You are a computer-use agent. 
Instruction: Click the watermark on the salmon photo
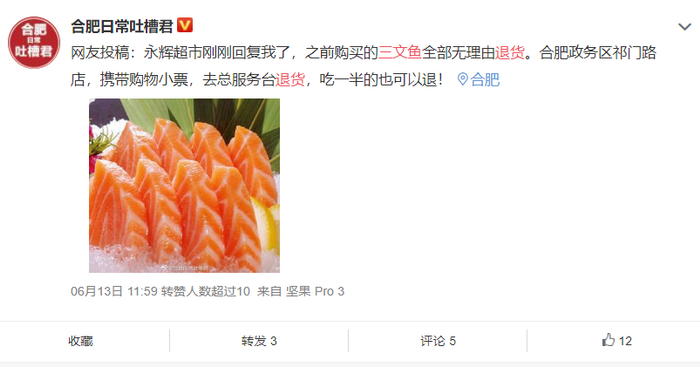pyautogui.click(x=185, y=268)
